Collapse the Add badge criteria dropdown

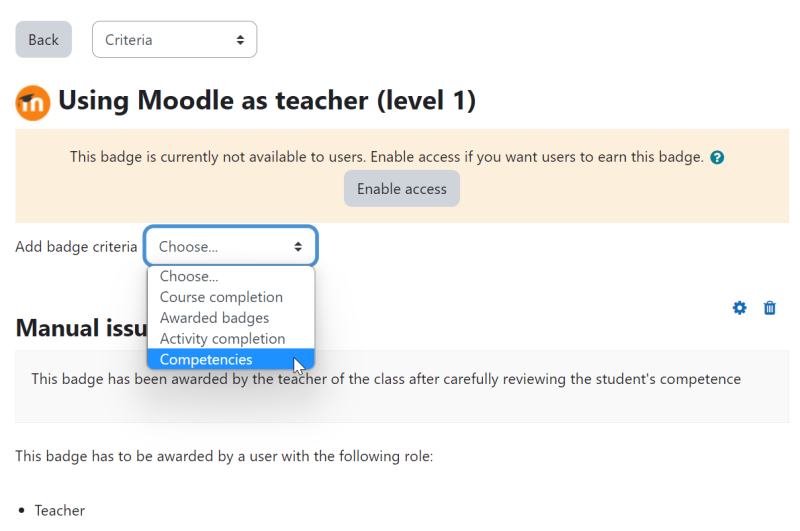(231, 246)
